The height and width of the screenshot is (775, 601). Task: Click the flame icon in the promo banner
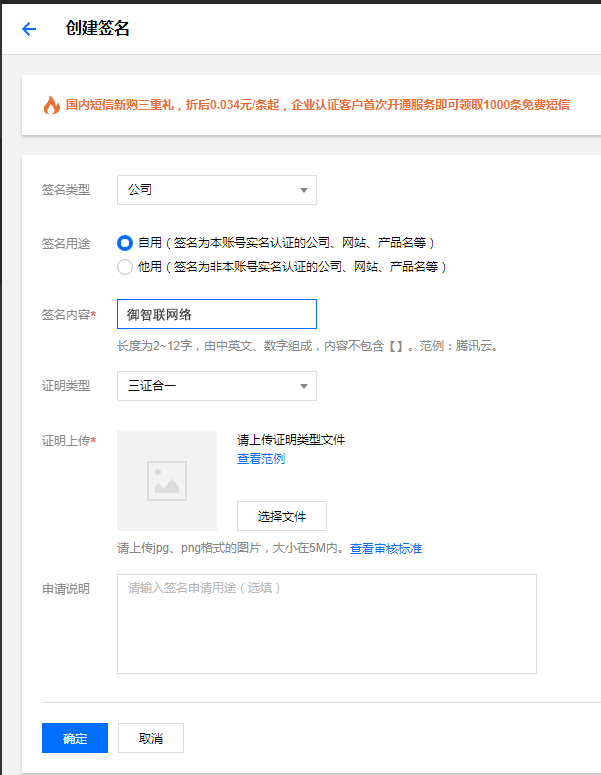(51, 105)
